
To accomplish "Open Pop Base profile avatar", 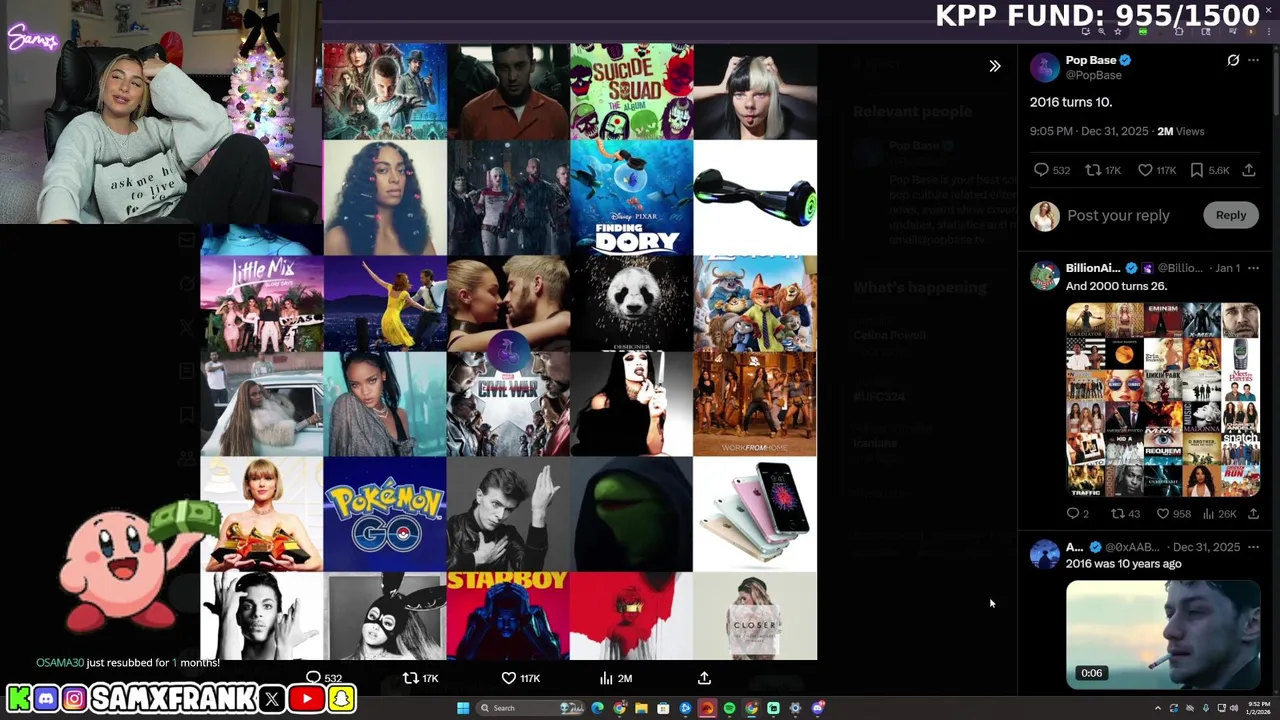I will pyautogui.click(x=1044, y=67).
